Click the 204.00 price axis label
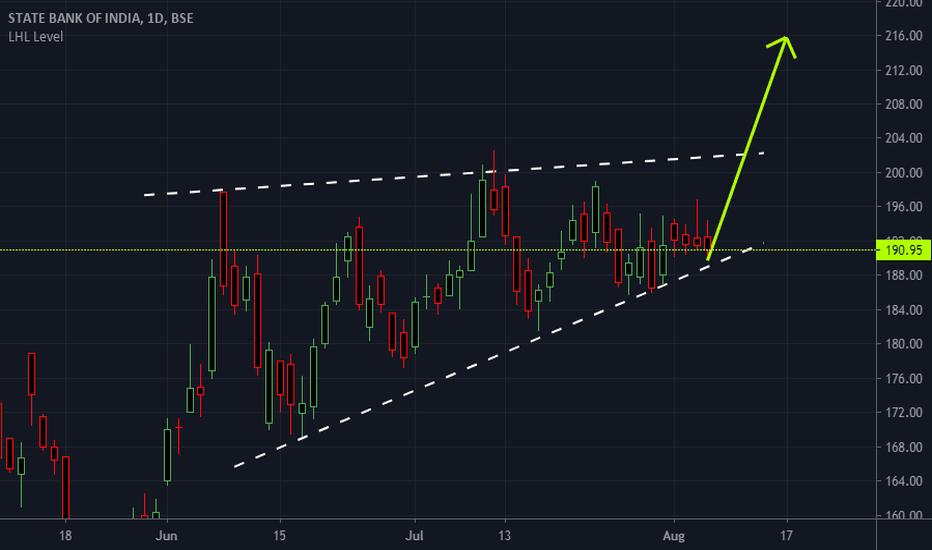The width and height of the screenshot is (932, 550). (903, 138)
